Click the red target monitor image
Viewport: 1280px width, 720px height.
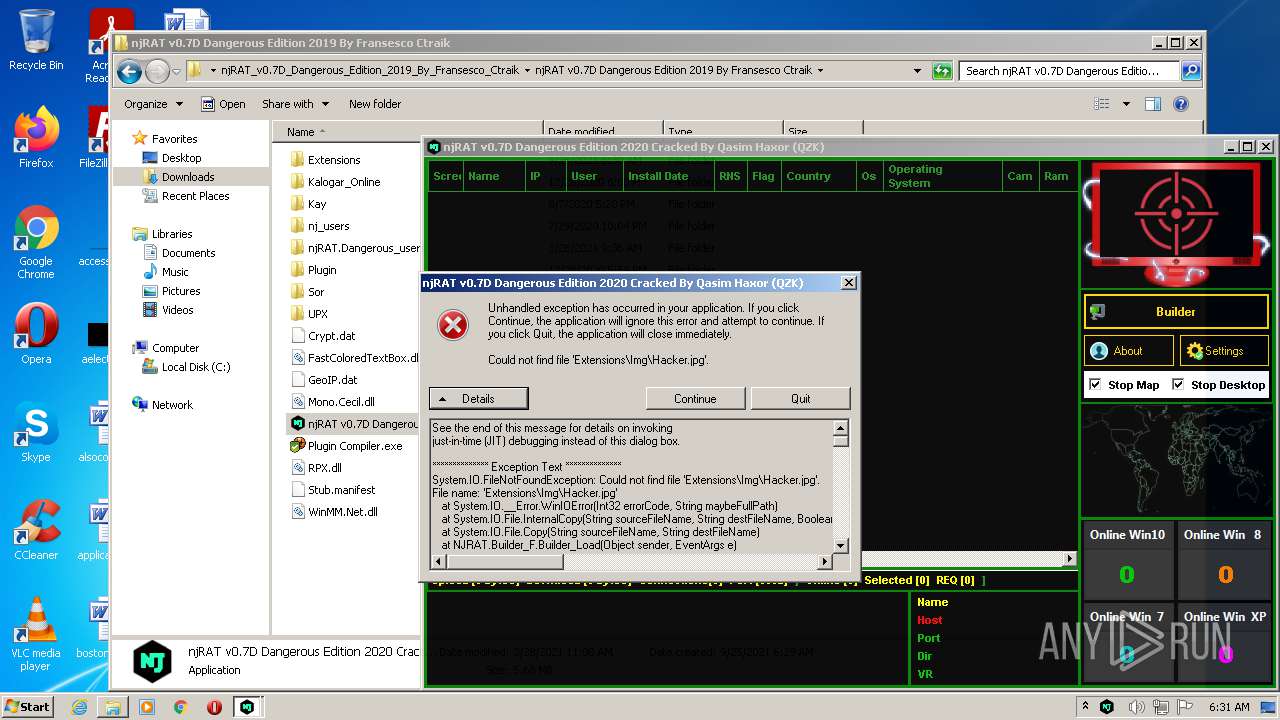pos(1177,223)
